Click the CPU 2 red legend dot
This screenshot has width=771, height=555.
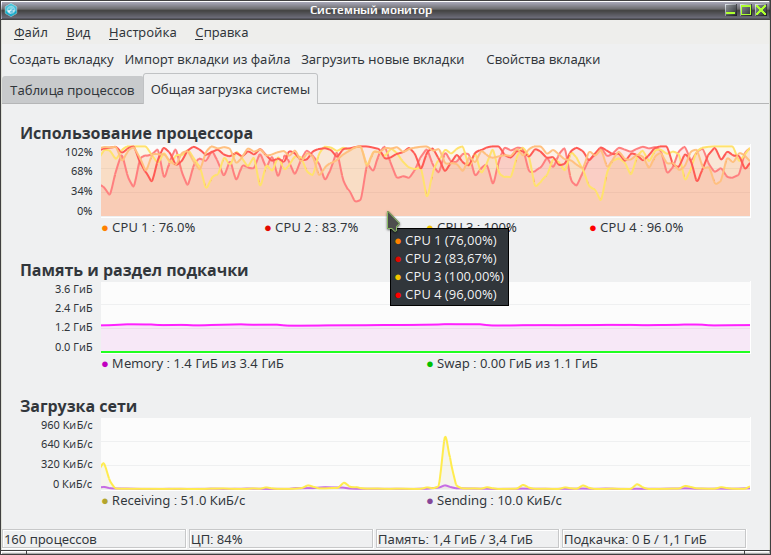[x=267, y=229]
